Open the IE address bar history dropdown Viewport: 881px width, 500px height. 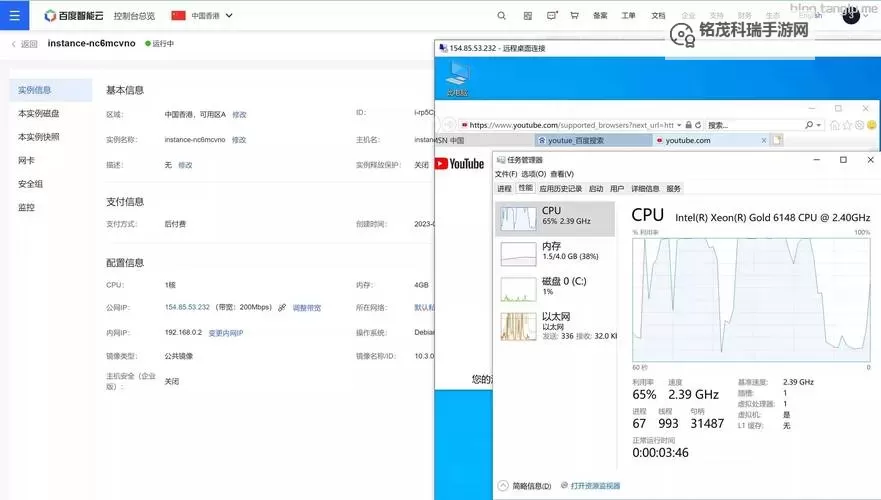tap(679, 125)
